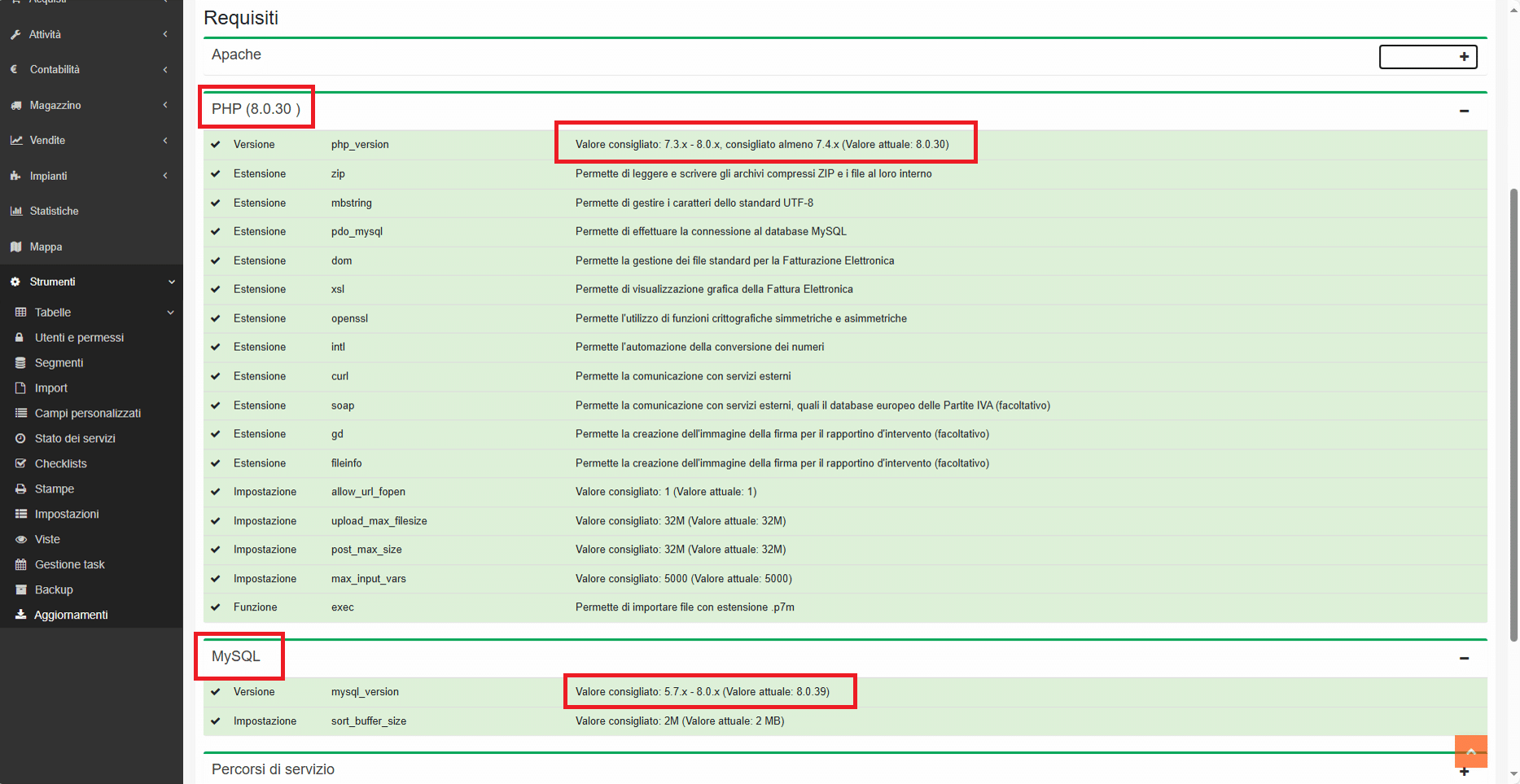Viewport: 1520px width, 784px height.
Task: Click the Viste eye icon
Action: (21, 540)
